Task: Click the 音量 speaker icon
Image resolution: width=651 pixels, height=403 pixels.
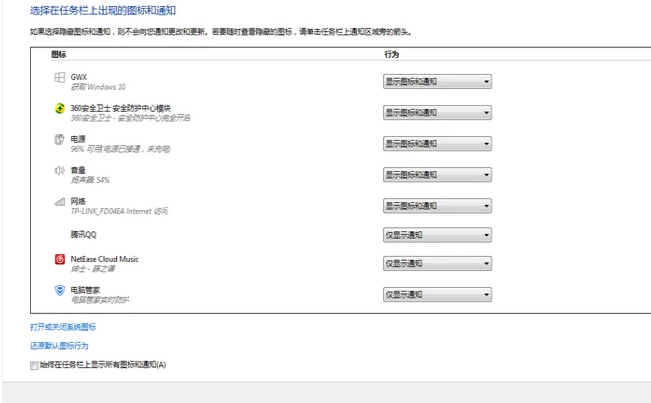Action: (x=60, y=172)
